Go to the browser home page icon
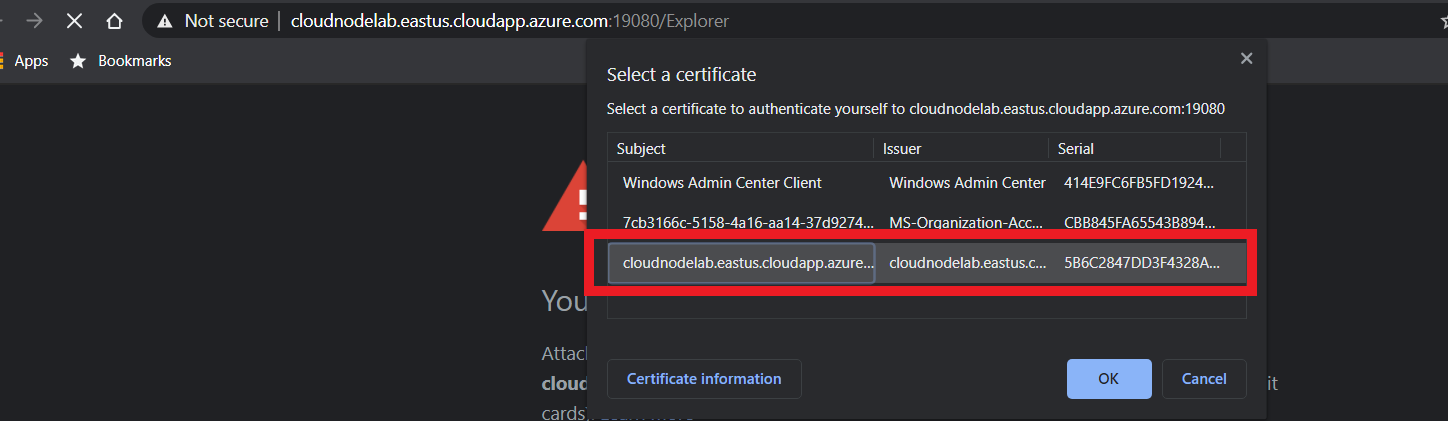Image resolution: width=1448 pixels, height=421 pixels. pyautogui.click(x=115, y=21)
